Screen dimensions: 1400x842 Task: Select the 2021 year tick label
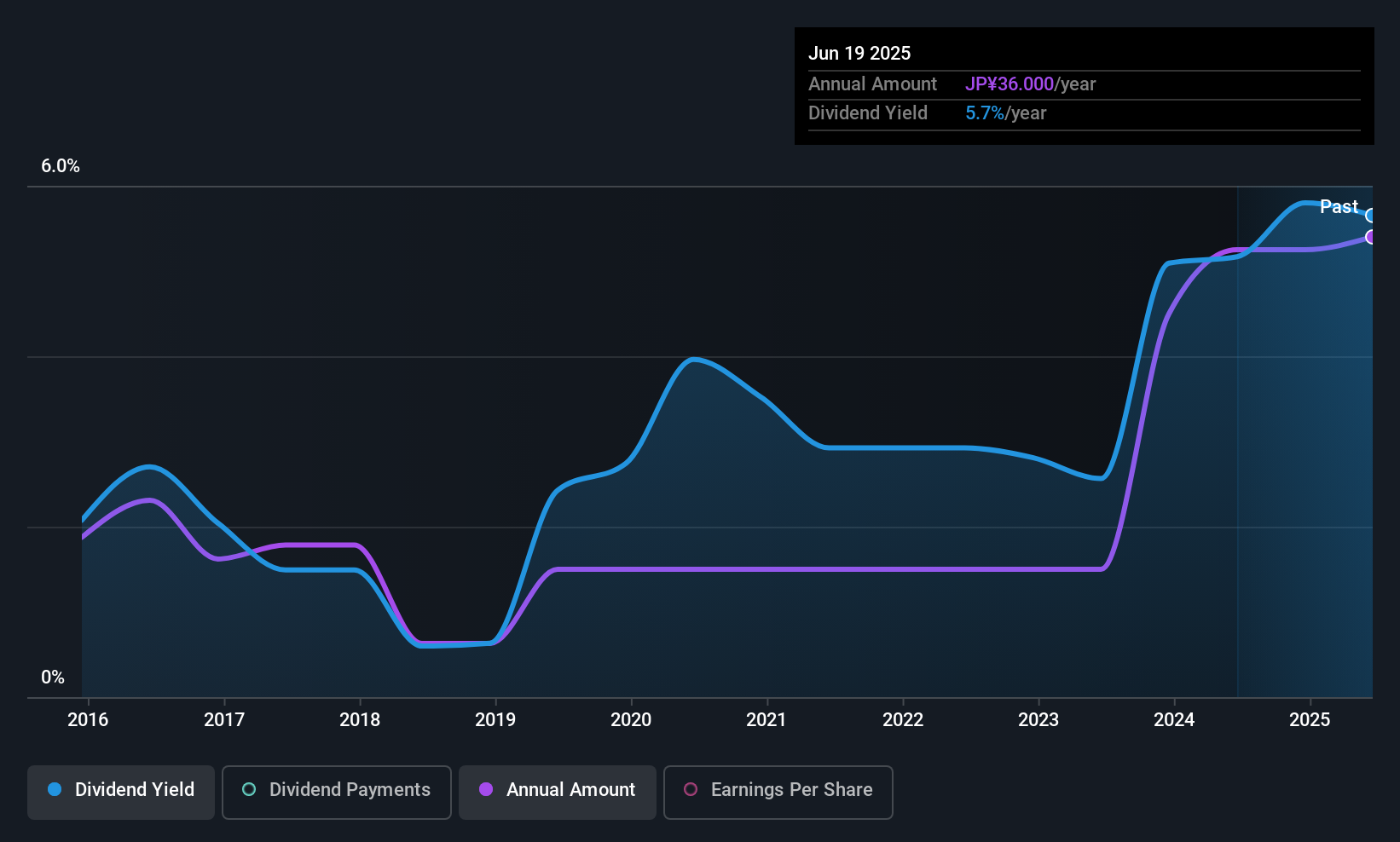pyautogui.click(x=767, y=720)
